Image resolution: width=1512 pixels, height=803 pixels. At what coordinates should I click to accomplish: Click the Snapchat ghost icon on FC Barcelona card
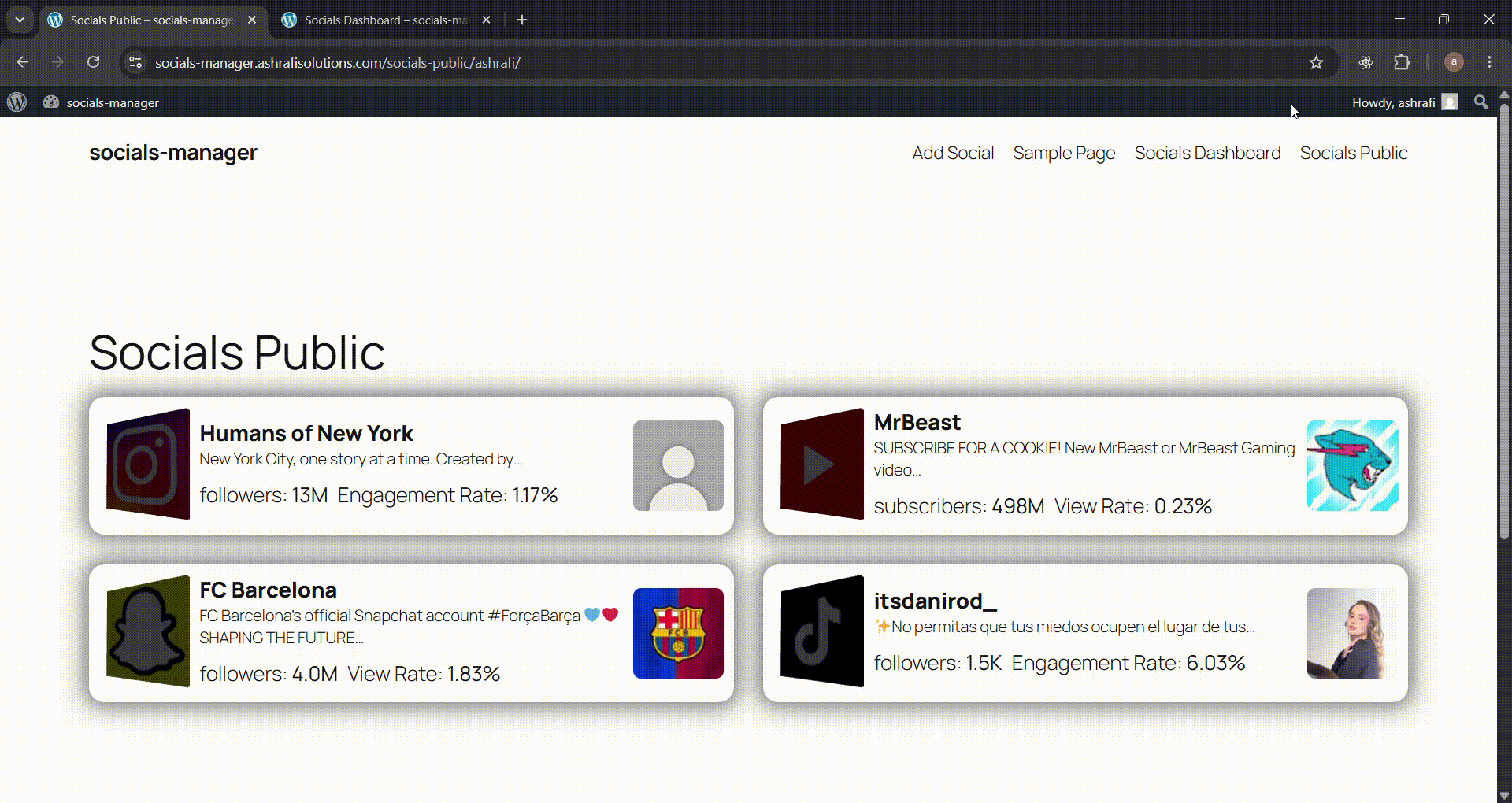click(x=148, y=631)
